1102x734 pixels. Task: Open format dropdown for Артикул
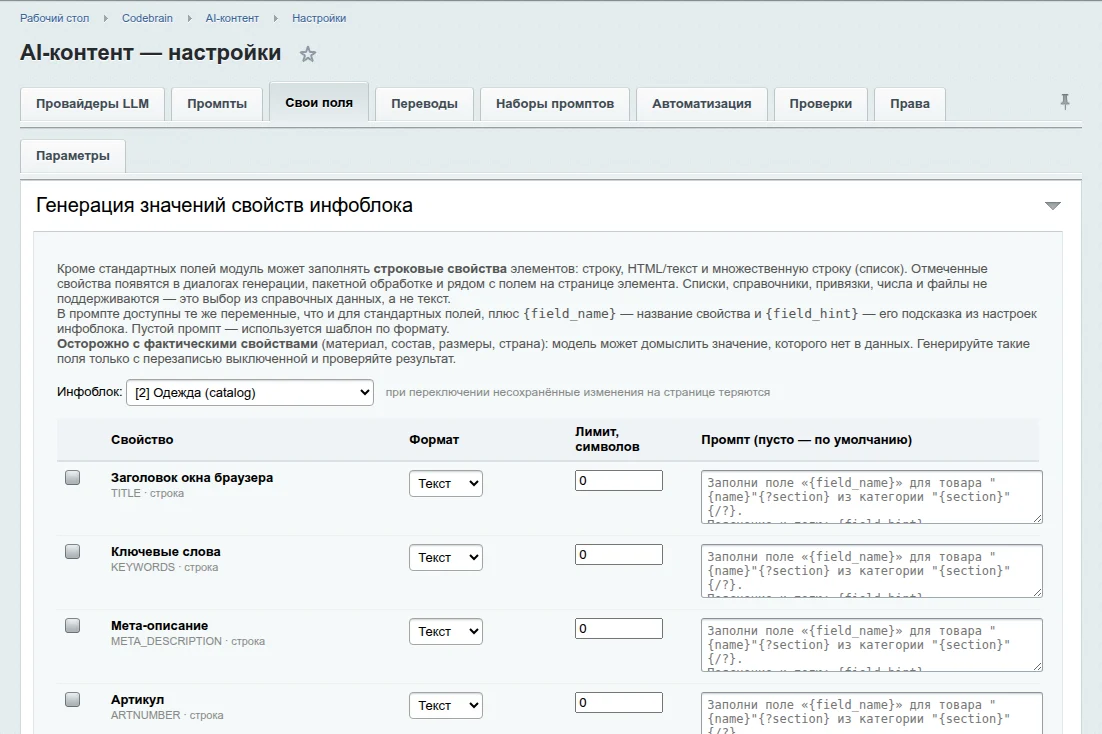446,704
